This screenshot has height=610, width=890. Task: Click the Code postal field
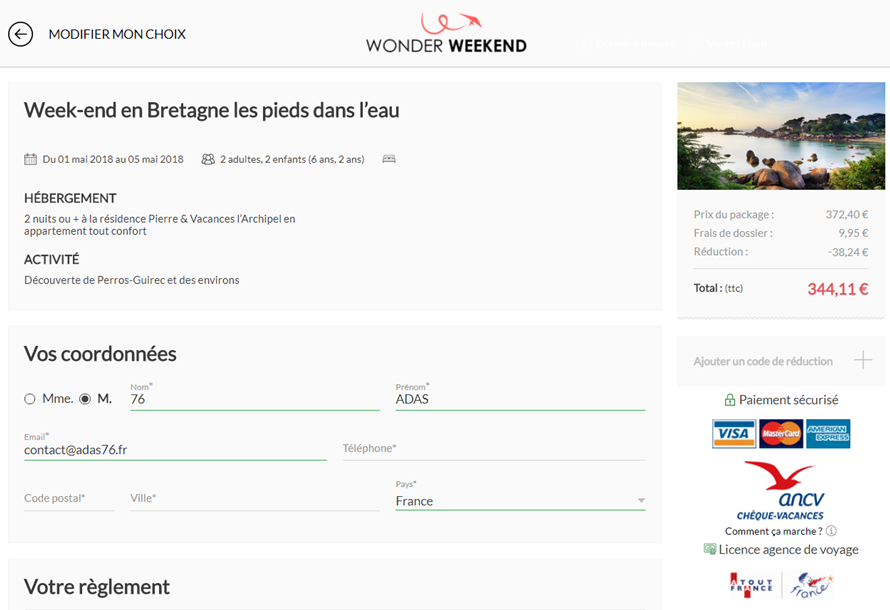tap(69, 499)
